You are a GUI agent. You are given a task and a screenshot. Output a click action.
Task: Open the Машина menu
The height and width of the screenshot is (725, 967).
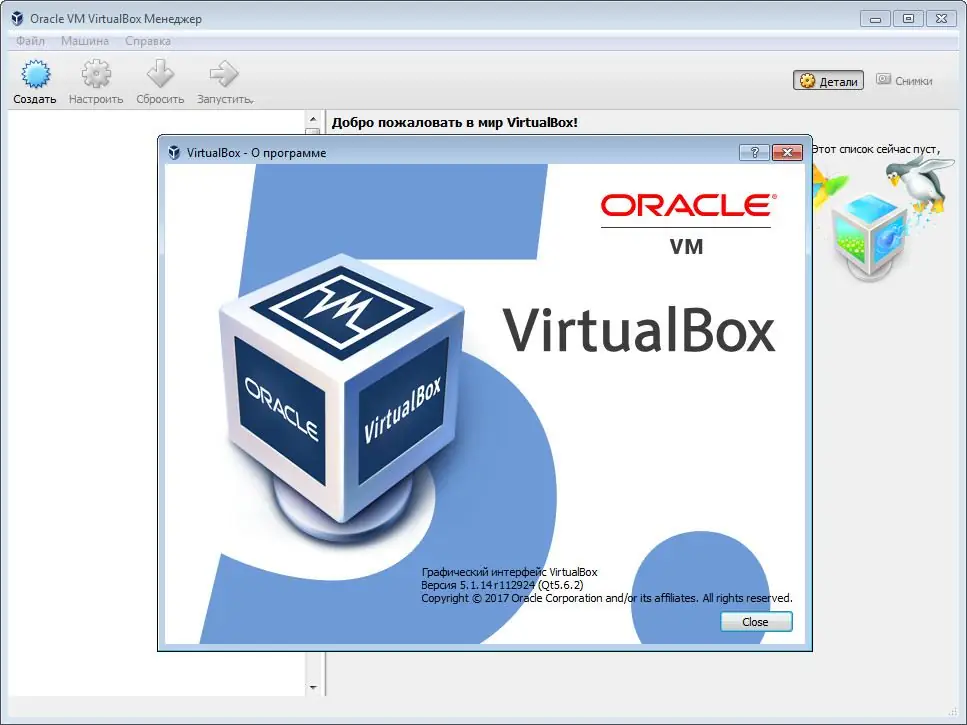point(84,41)
